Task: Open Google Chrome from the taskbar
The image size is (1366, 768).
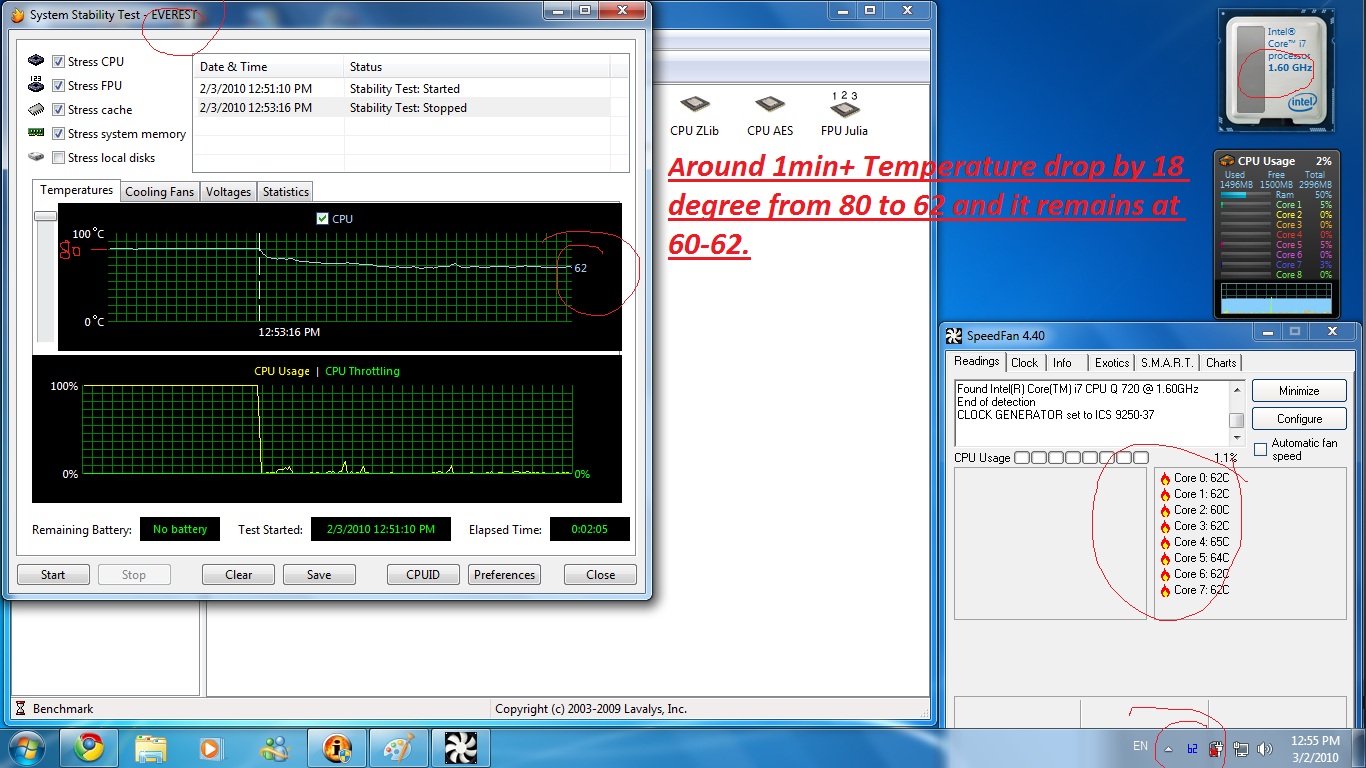Action: coord(89,747)
